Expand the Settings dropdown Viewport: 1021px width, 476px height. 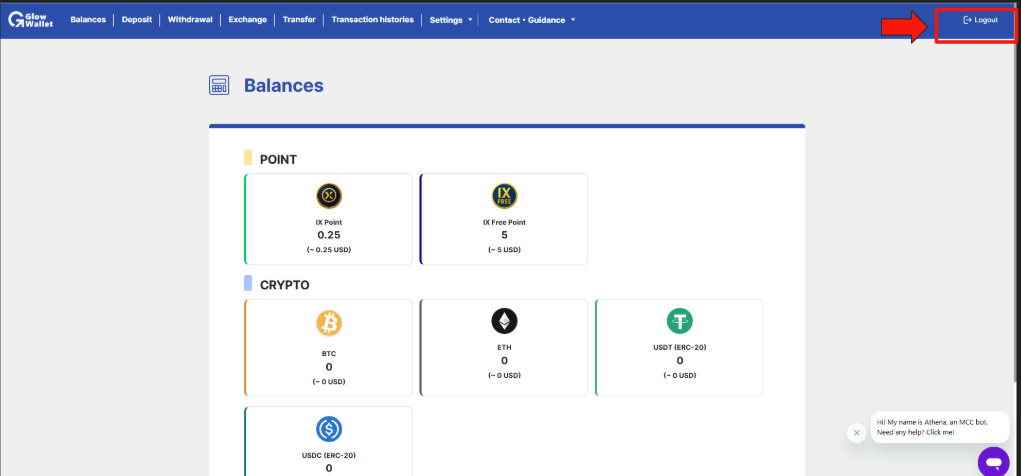tap(451, 20)
